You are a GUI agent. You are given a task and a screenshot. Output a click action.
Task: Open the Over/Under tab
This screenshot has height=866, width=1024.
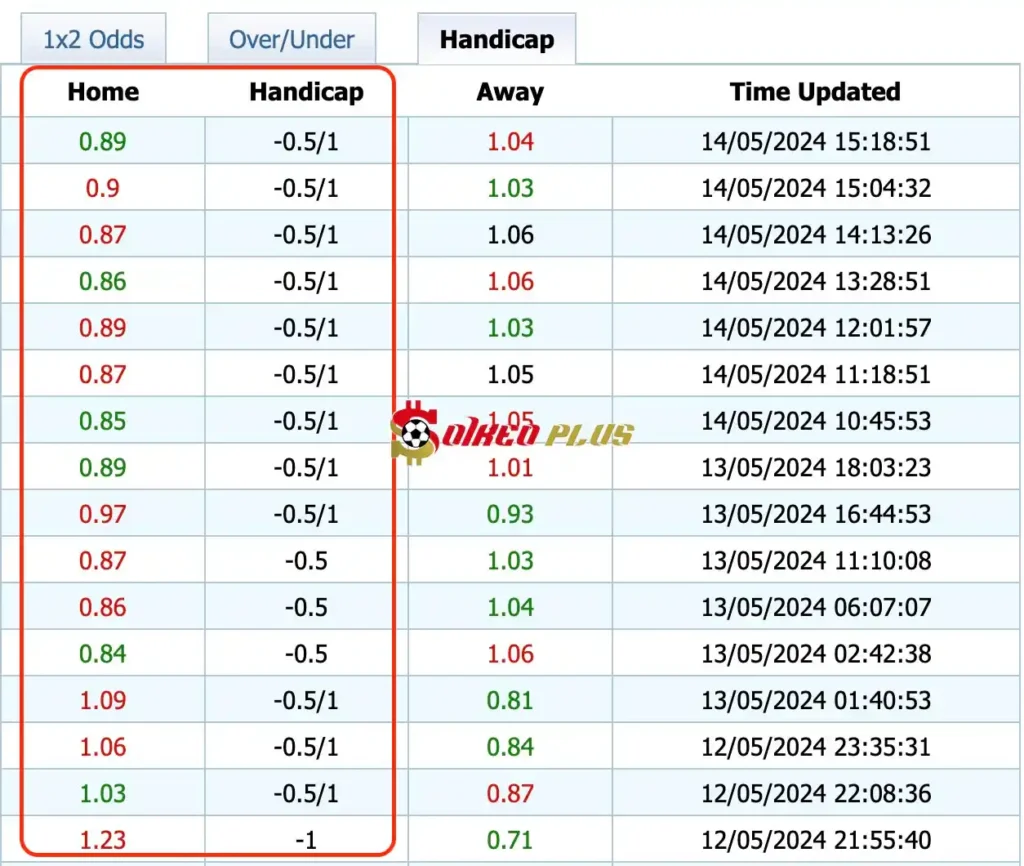[291, 40]
